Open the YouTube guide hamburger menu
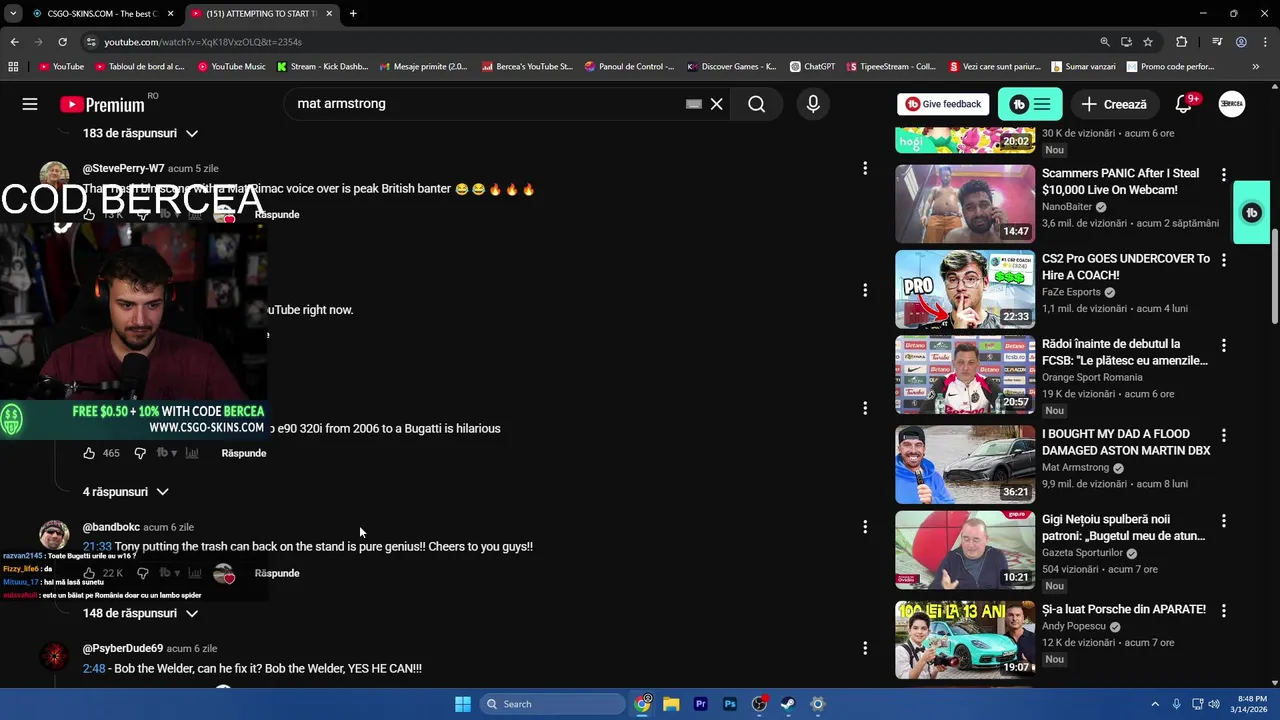 30,104
